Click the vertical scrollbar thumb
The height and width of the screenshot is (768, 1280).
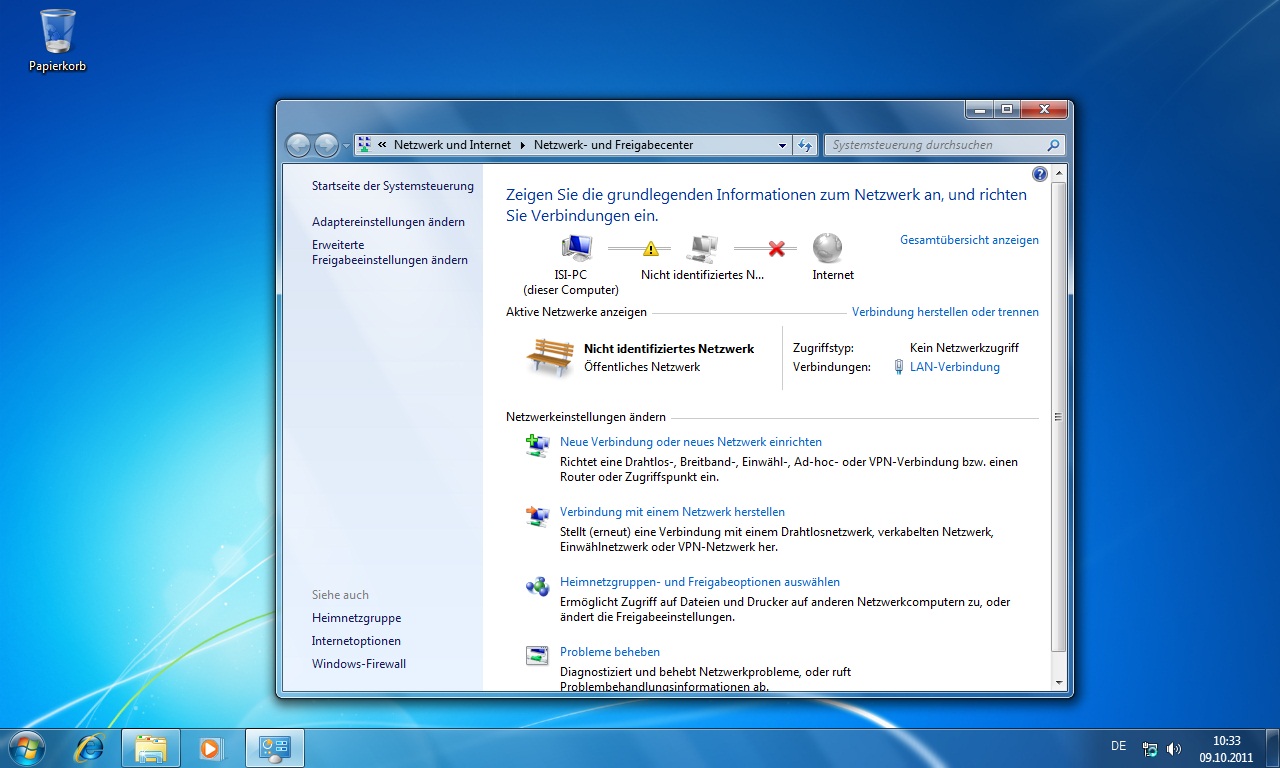coord(1059,417)
